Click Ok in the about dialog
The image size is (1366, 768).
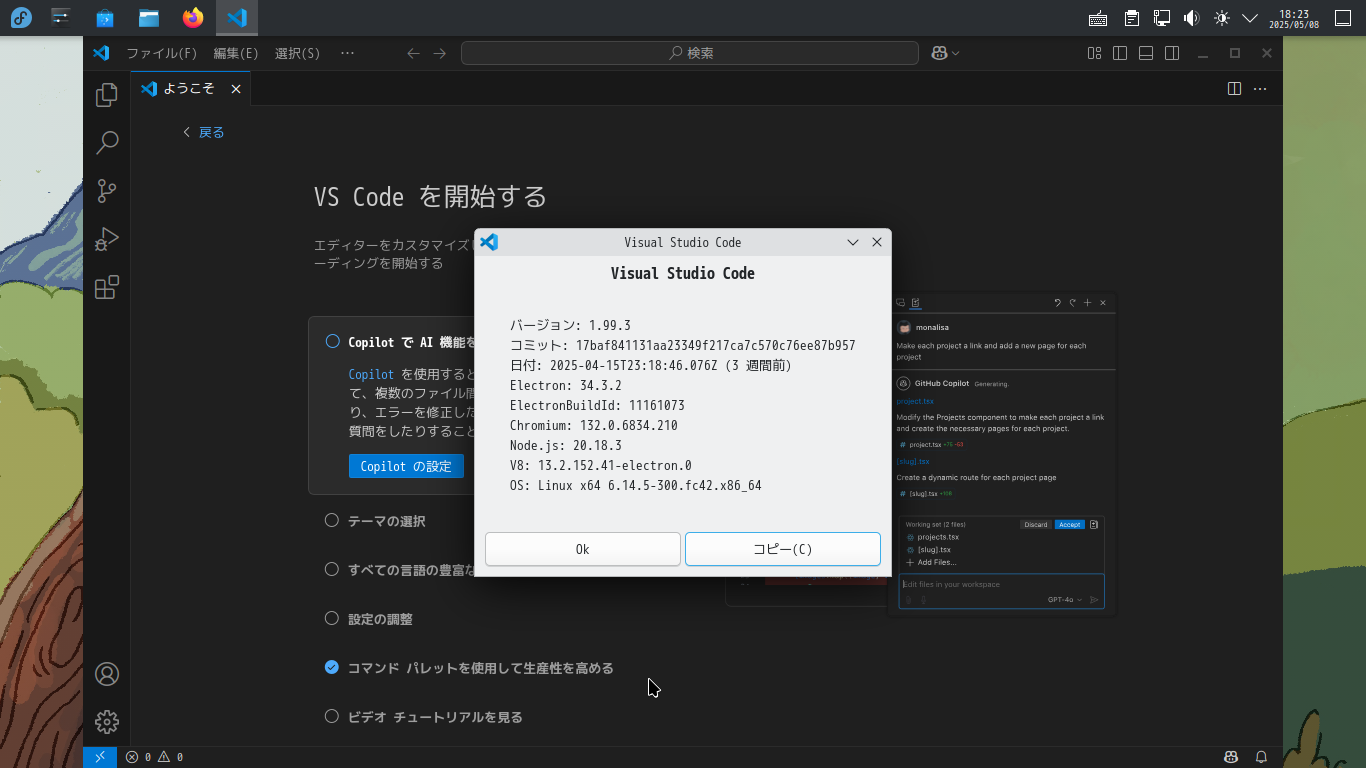point(583,549)
